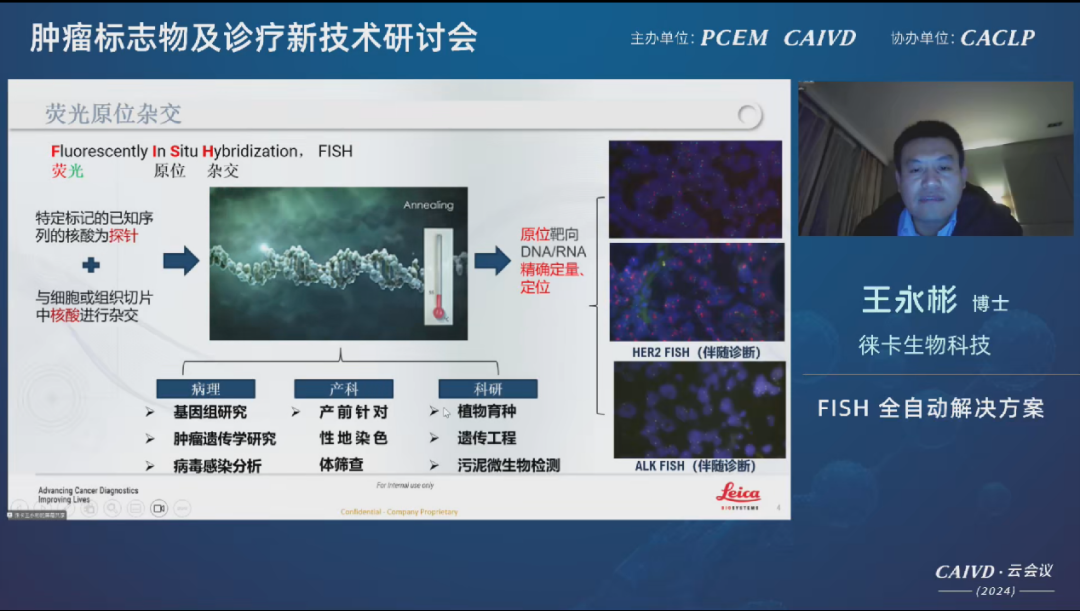This screenshot has width=1080, height=611.
Task: Click the 病理 category header box
Action: click(x=205, y=389)
